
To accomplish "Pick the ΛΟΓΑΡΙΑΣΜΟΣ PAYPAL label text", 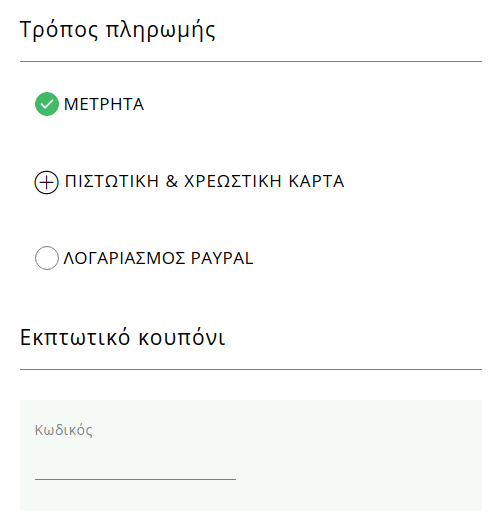I will (158, 258).
